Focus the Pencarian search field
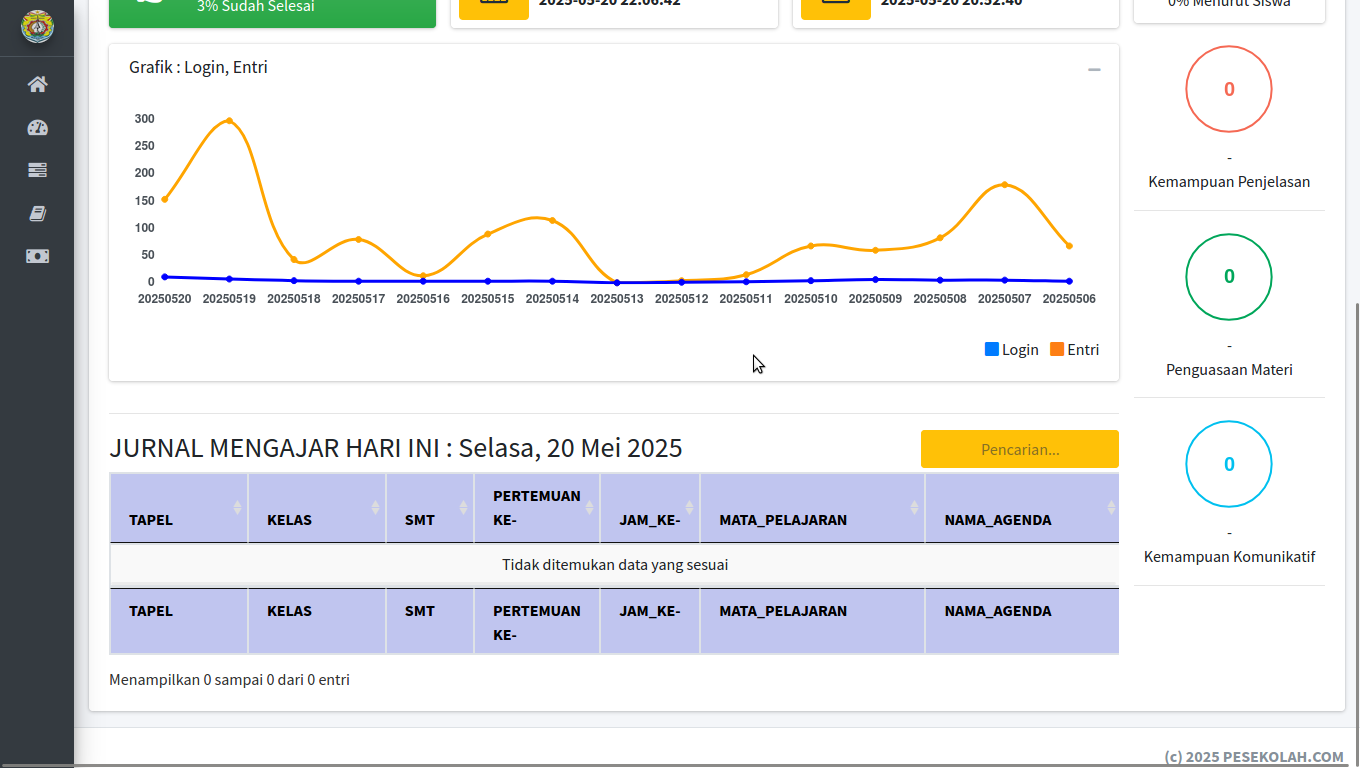This screenshot has height=768, width=1360. point(1020,449)
